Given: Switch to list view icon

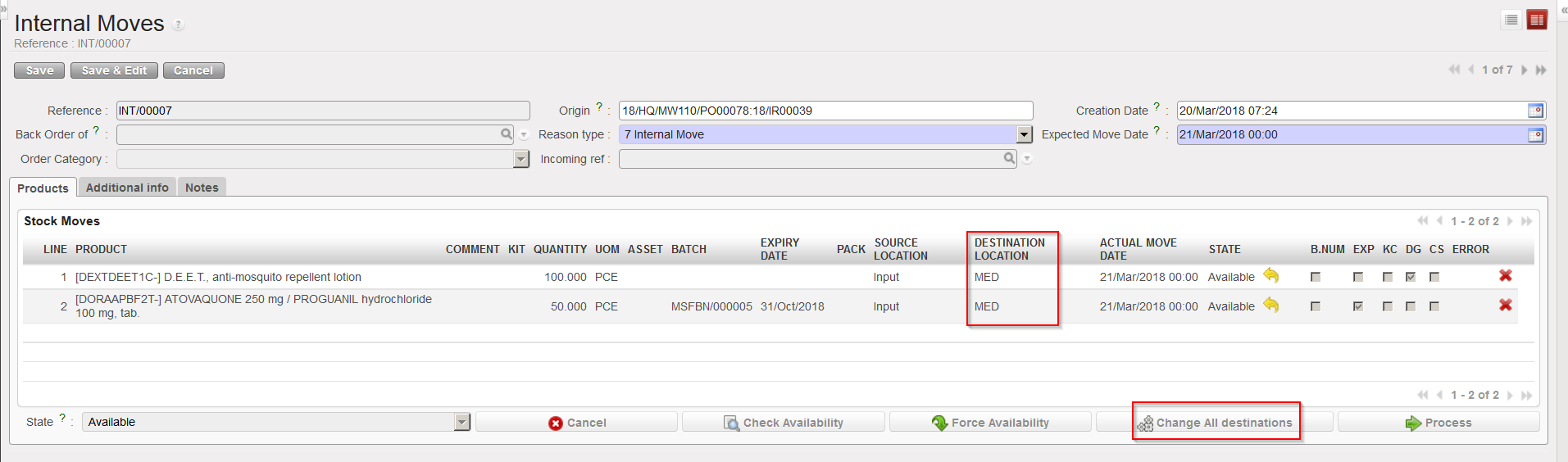Looking at the screenshot, I should [x=1511, y=20].
